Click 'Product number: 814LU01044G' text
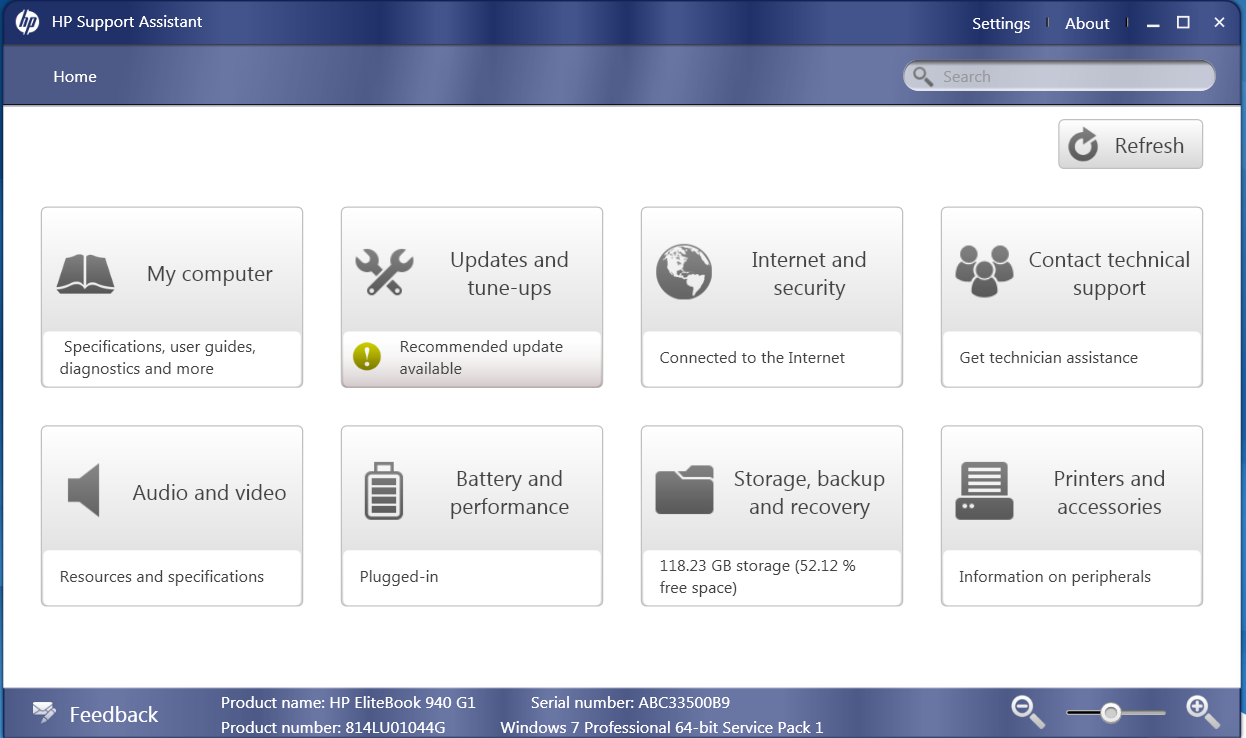Screen dimensions: 1246x738 [333, 727]
